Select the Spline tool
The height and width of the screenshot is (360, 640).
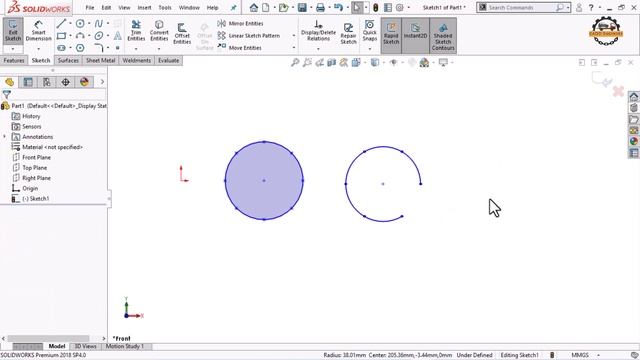98,24
